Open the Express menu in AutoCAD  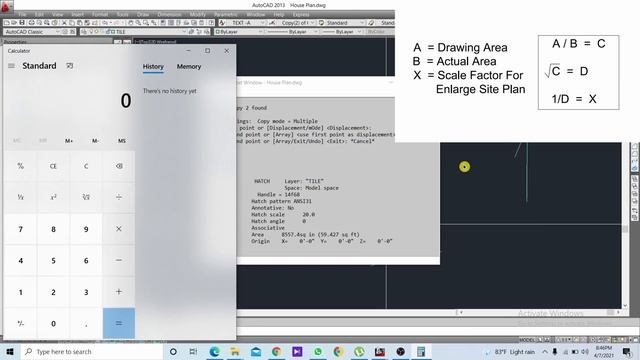[301, 14]
